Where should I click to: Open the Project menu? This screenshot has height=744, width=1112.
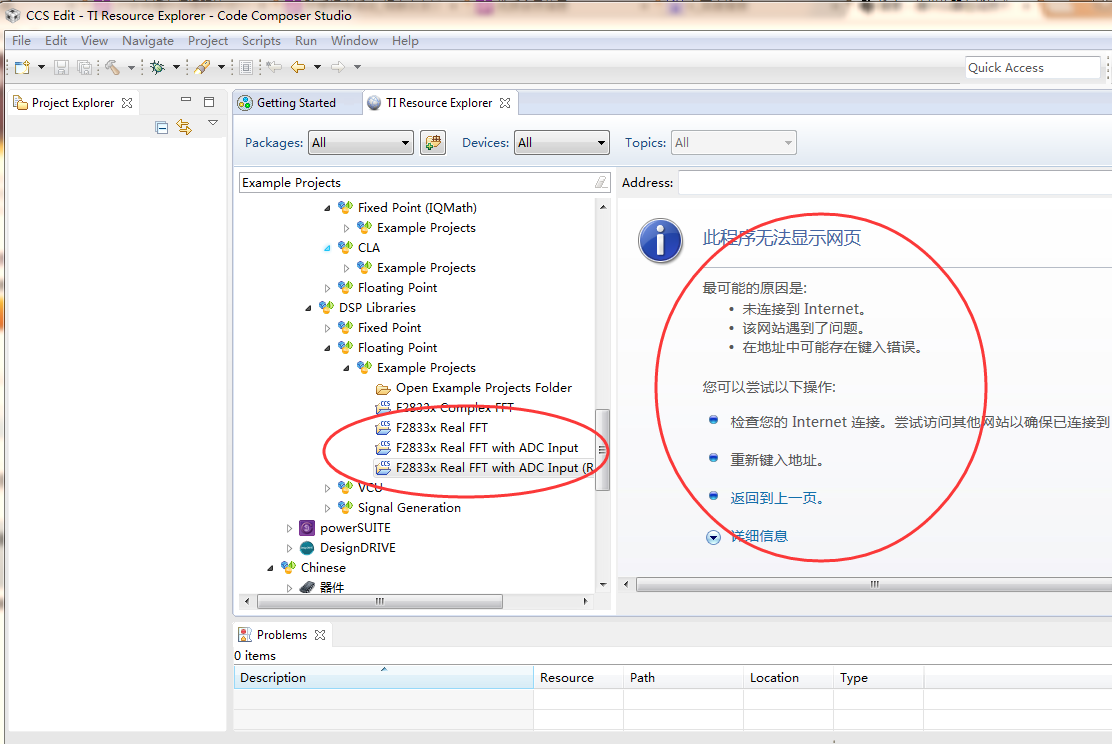pos(208,41)
